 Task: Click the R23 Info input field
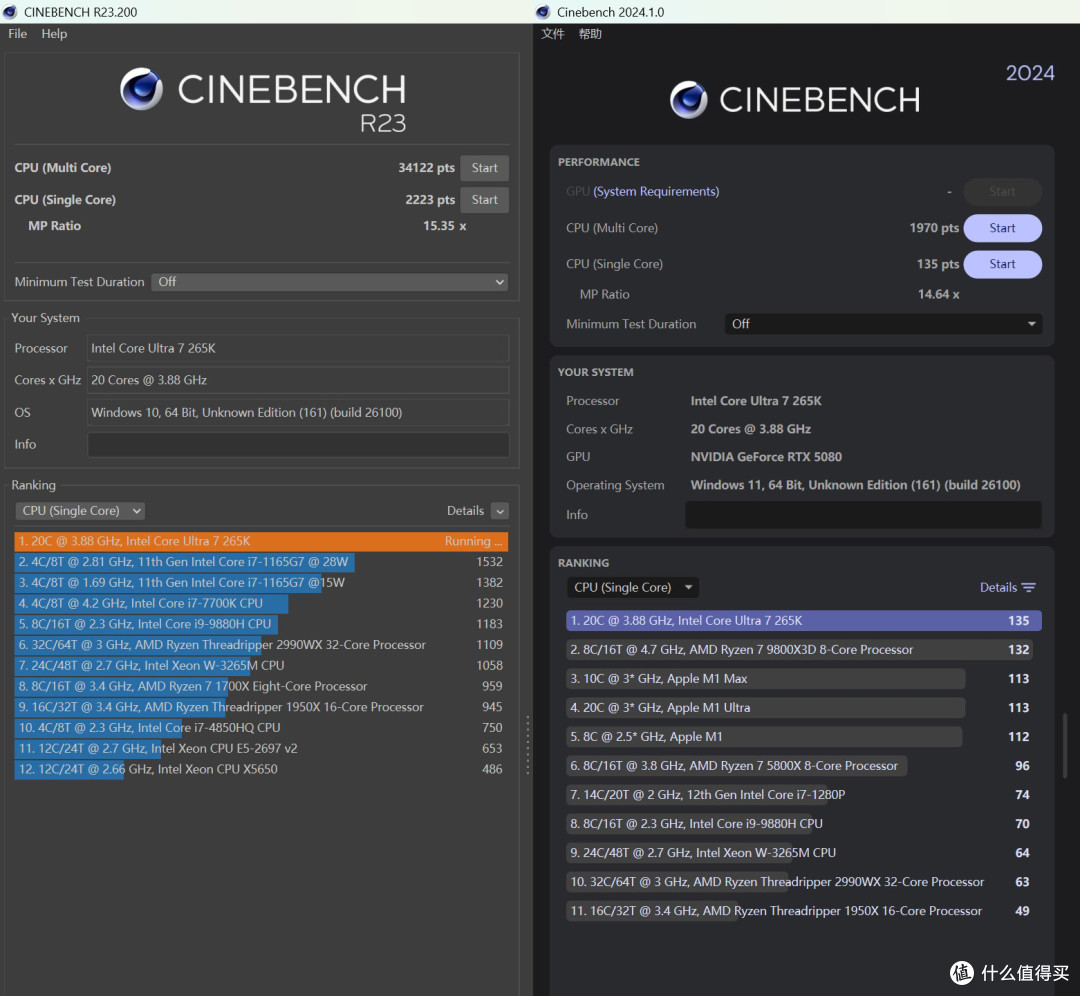(x=298, y=444)
